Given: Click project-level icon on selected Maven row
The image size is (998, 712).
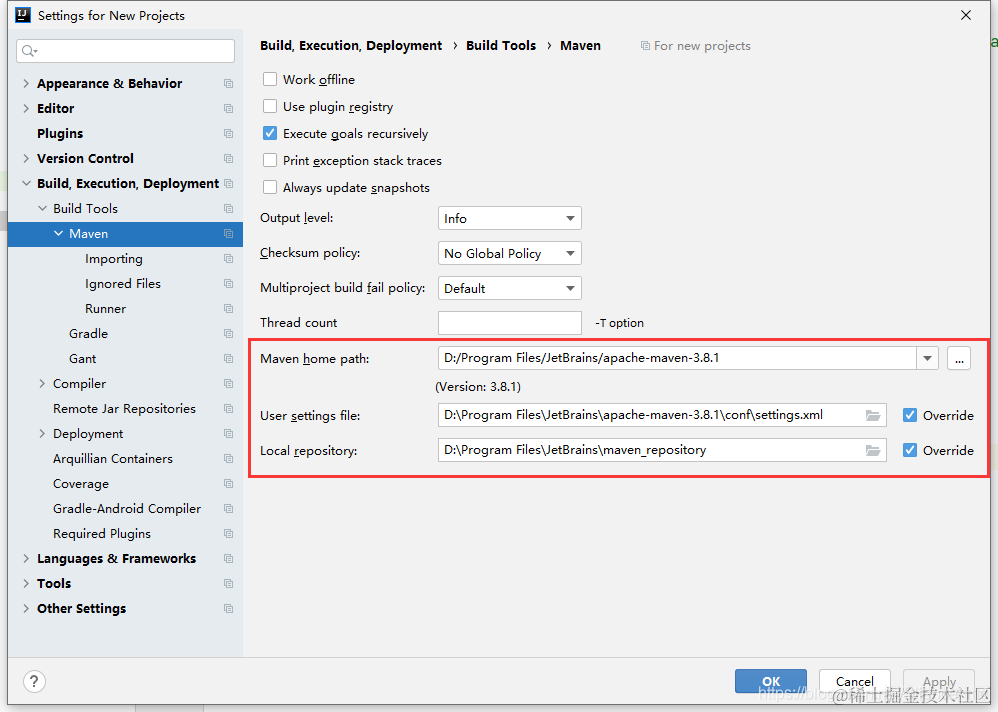Looking at the screenshot, I should (x=228, y=234).
